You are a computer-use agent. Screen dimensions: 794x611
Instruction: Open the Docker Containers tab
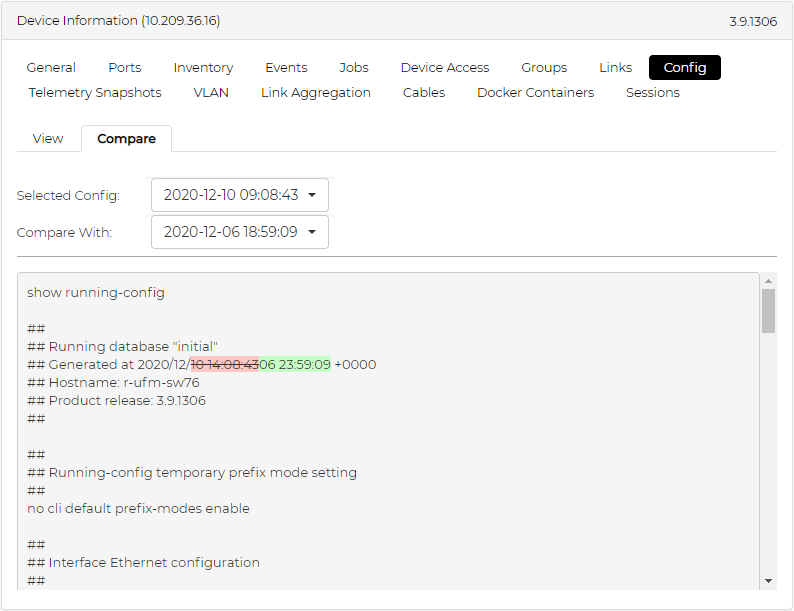535,93
